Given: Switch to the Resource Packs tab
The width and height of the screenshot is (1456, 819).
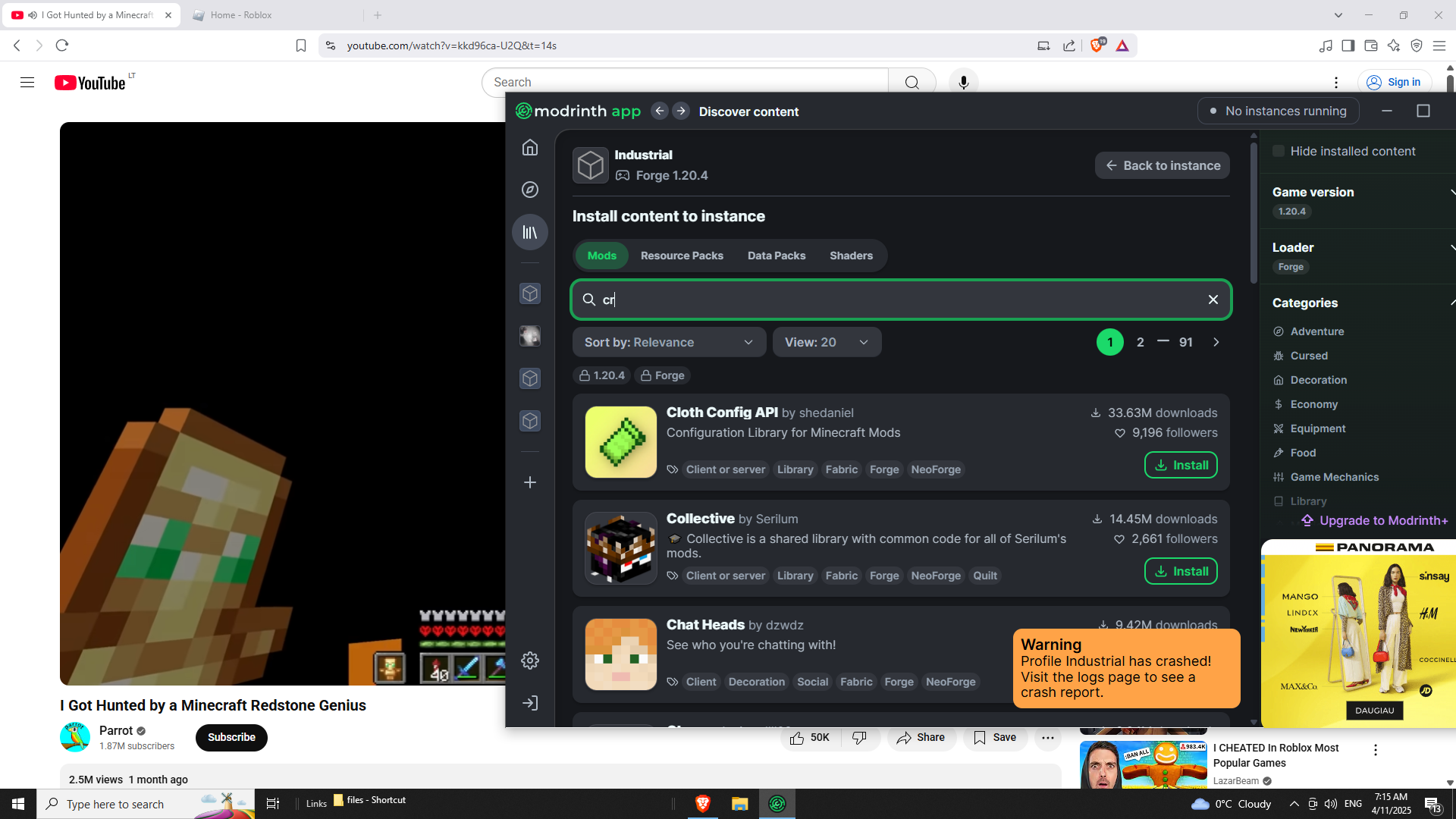Looking at the screenshot, I should point(681,256).
